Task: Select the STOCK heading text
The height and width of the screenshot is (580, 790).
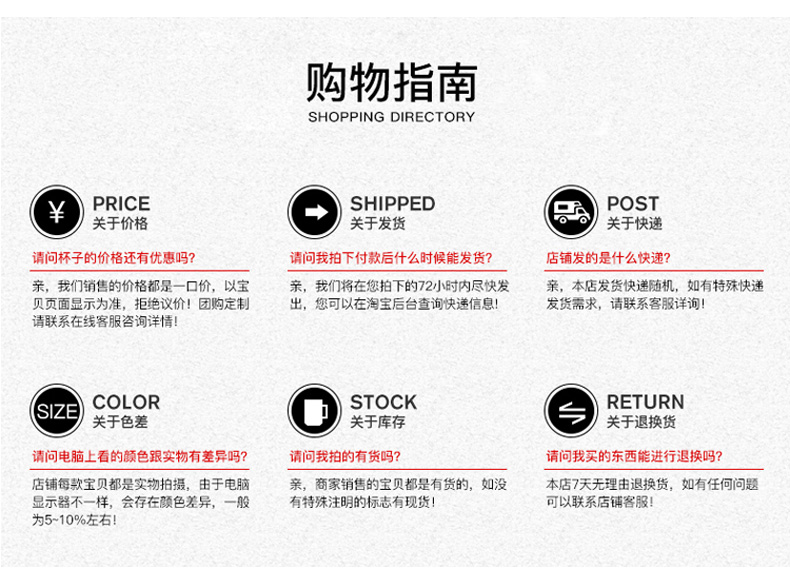Action: (383, 402)
